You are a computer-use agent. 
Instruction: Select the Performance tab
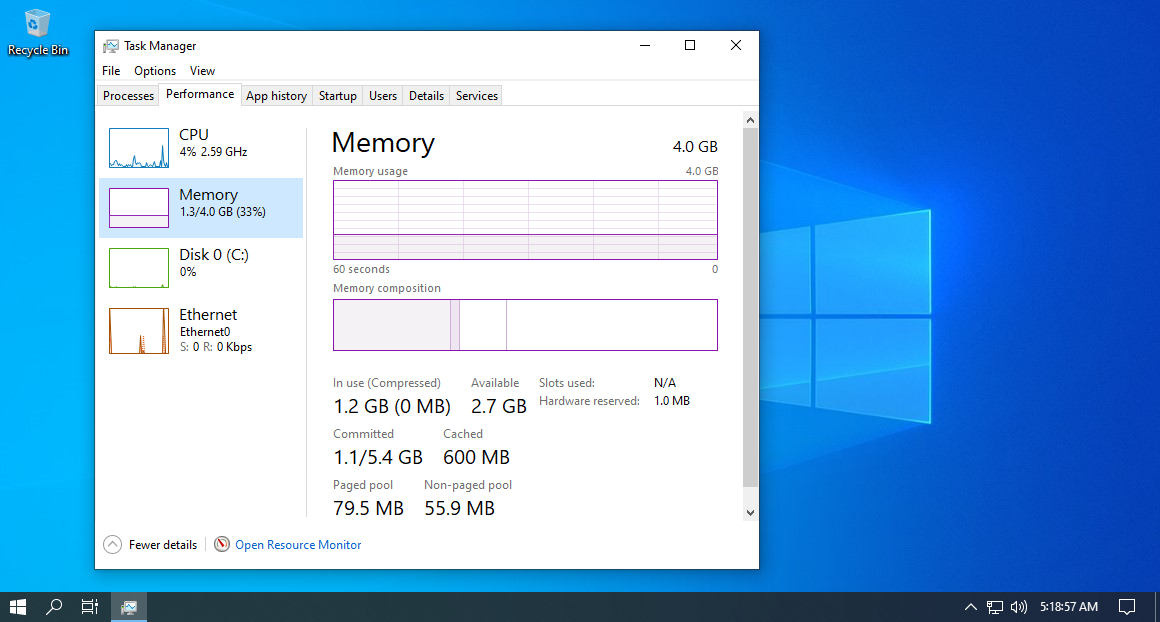pos(200,95)
